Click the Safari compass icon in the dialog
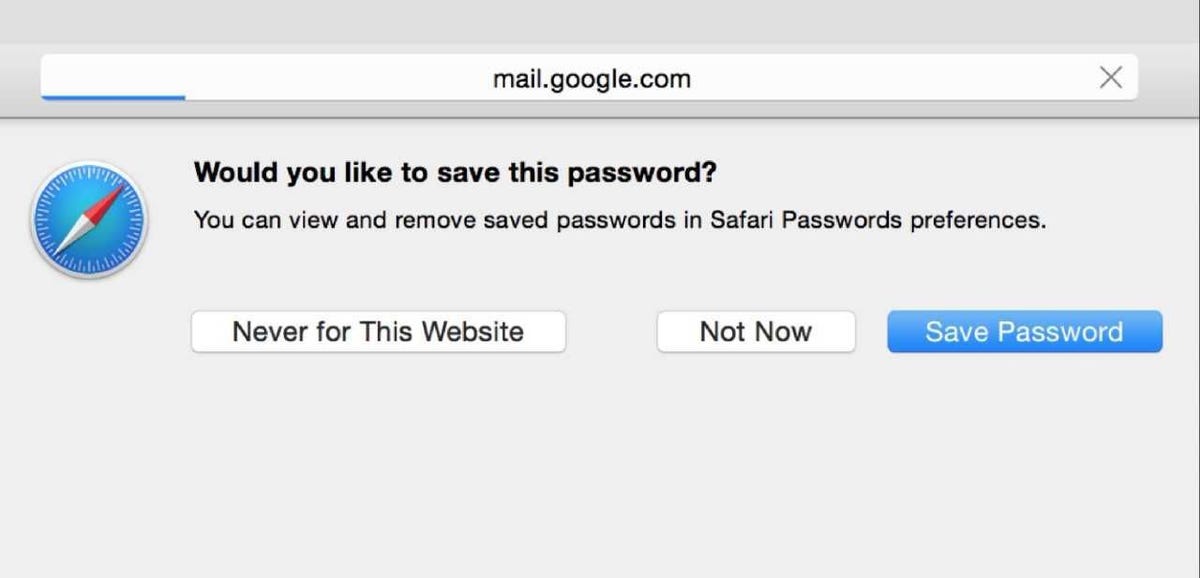Screen dimensions: 1200x578 (89, 219)
